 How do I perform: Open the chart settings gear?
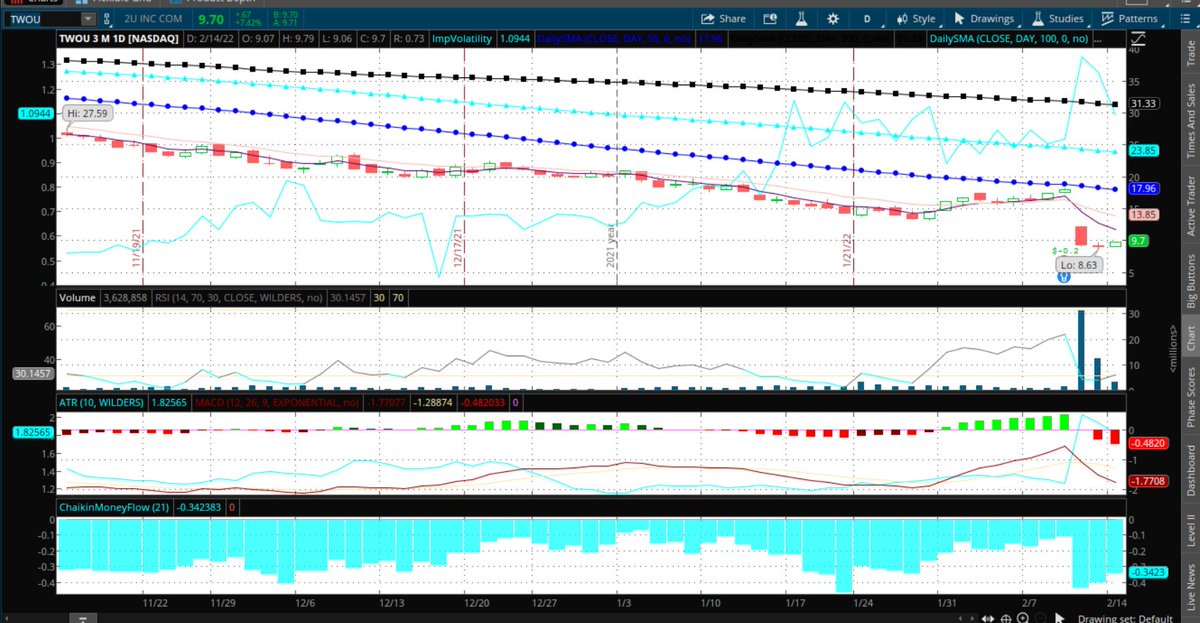(833, 18)
